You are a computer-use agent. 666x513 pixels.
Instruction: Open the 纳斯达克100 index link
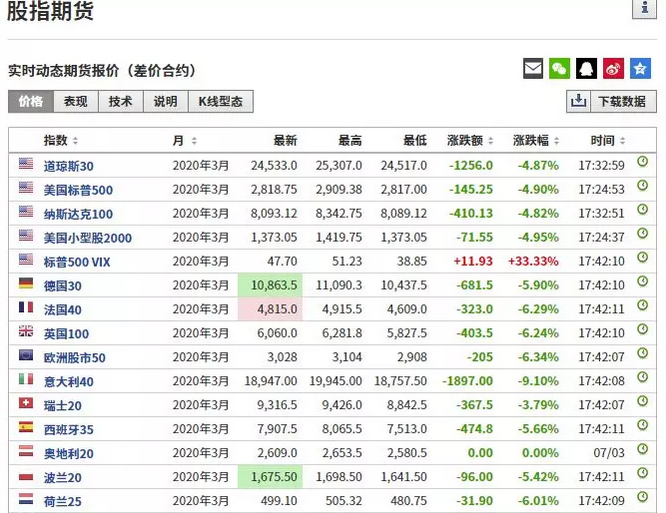[79, 214]
